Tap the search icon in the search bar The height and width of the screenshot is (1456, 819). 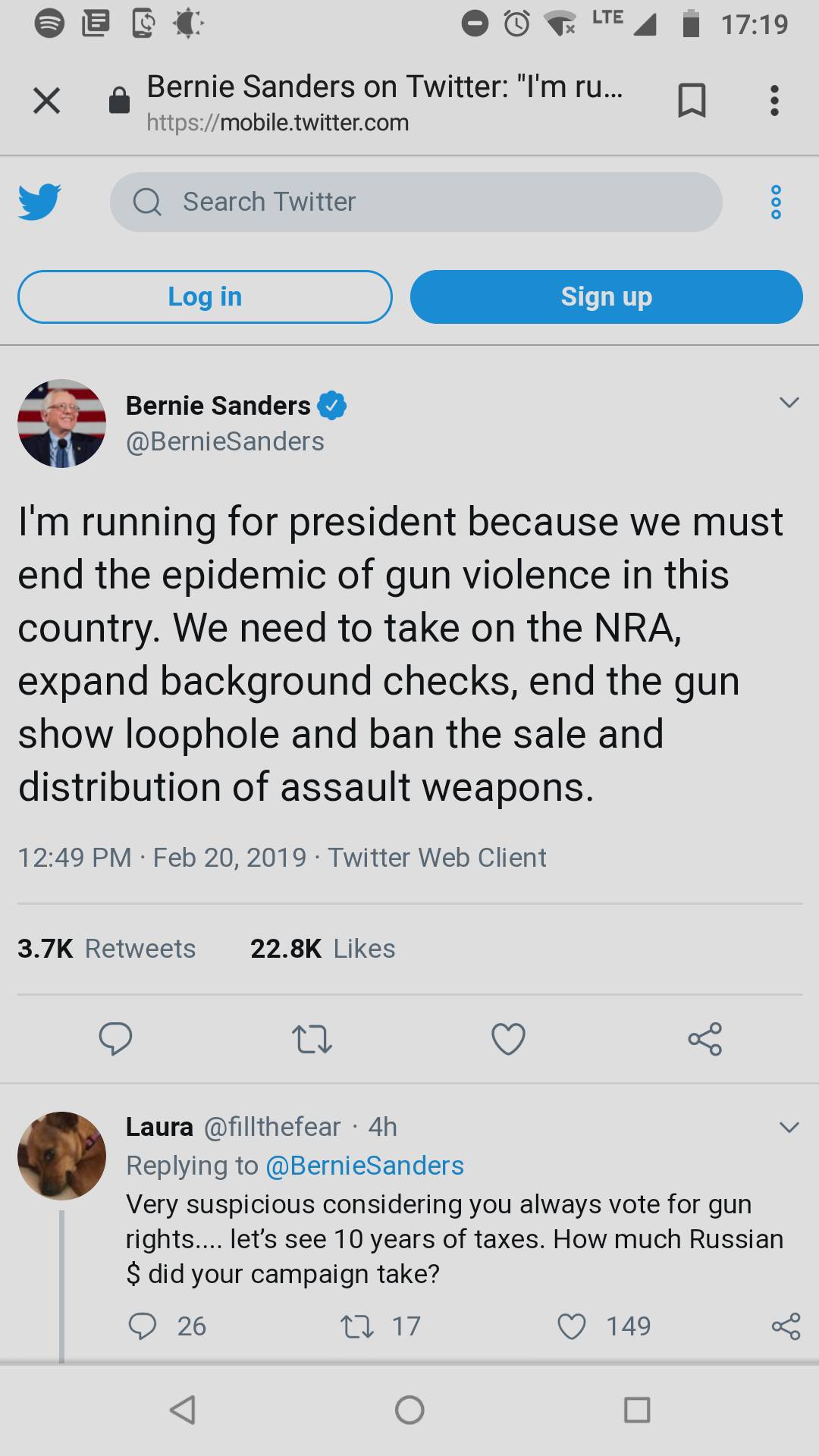coord(149,202)
